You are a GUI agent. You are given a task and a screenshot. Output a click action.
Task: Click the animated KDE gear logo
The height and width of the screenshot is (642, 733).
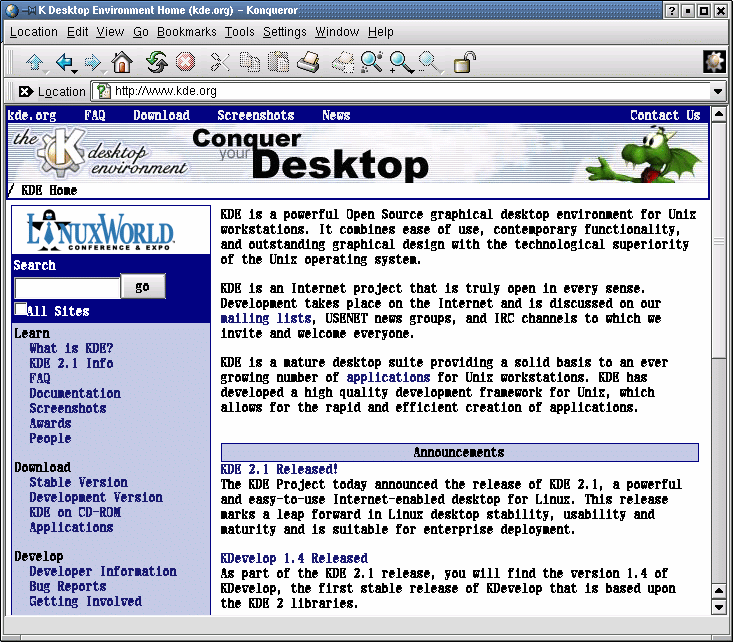(x=714, y=61)
